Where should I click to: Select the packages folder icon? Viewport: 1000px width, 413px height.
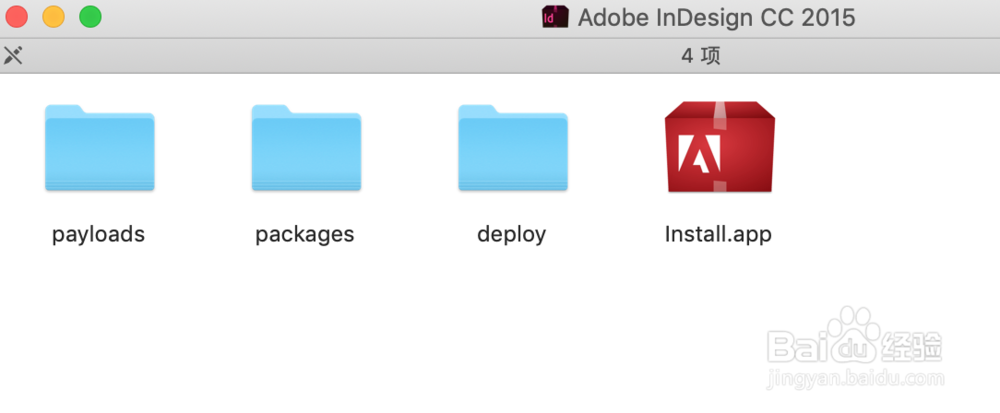[x=306, y=148]
